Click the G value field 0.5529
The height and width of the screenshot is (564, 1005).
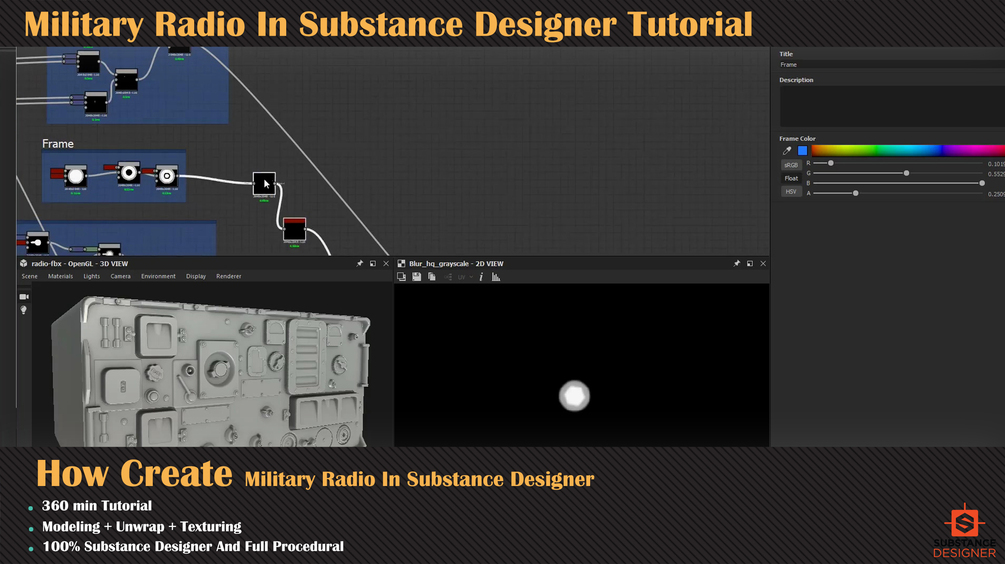pyautogui.click(x=996, y=174)
